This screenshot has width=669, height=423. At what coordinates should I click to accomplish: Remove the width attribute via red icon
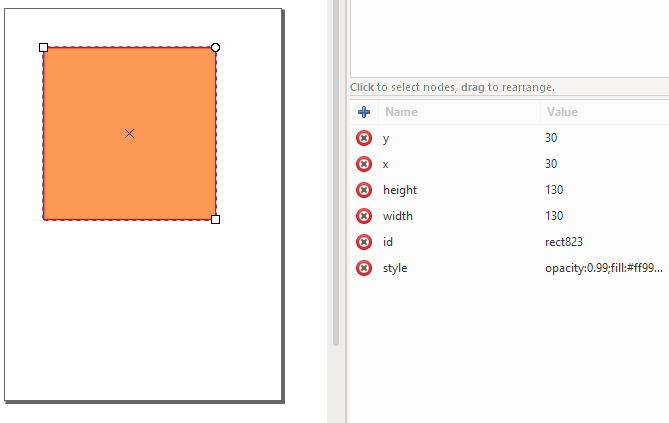[364, 216]
